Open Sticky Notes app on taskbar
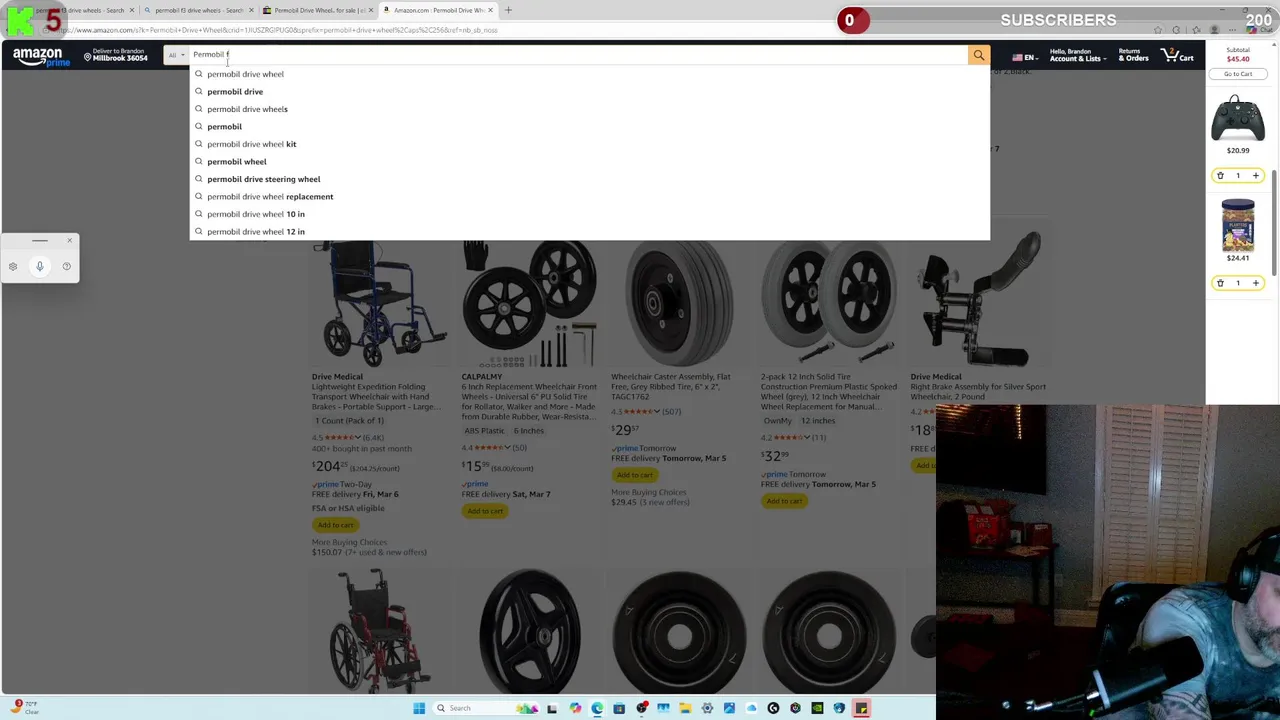Screen dimensions: 1280x720 [x=861, y=708]
